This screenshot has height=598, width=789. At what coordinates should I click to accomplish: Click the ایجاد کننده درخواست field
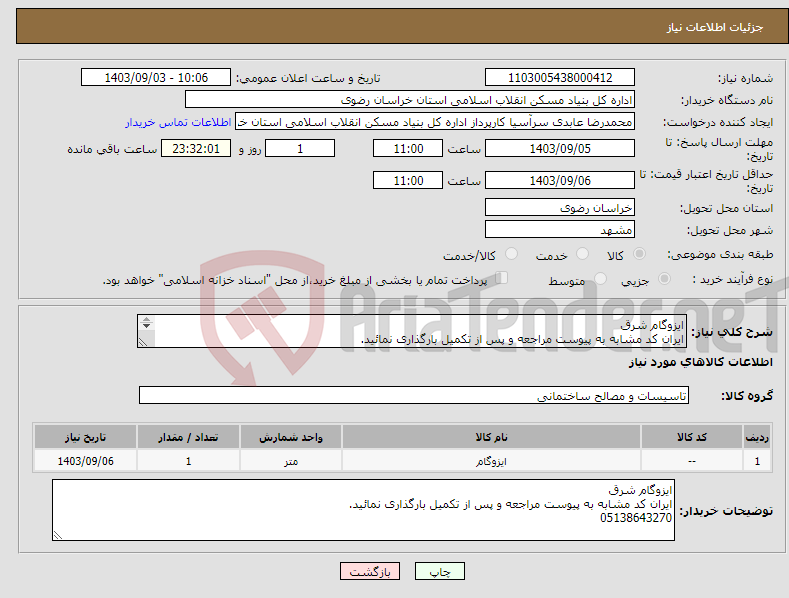(x=435, y=122)
